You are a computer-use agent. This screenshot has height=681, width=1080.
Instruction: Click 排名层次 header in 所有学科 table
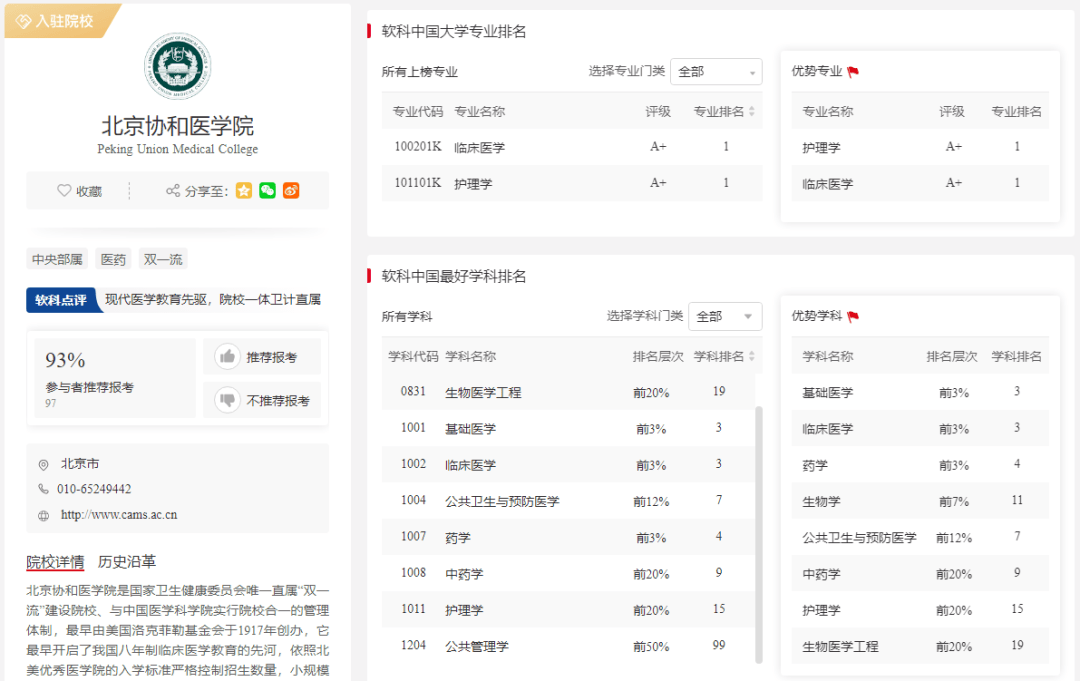click(658, 357)
